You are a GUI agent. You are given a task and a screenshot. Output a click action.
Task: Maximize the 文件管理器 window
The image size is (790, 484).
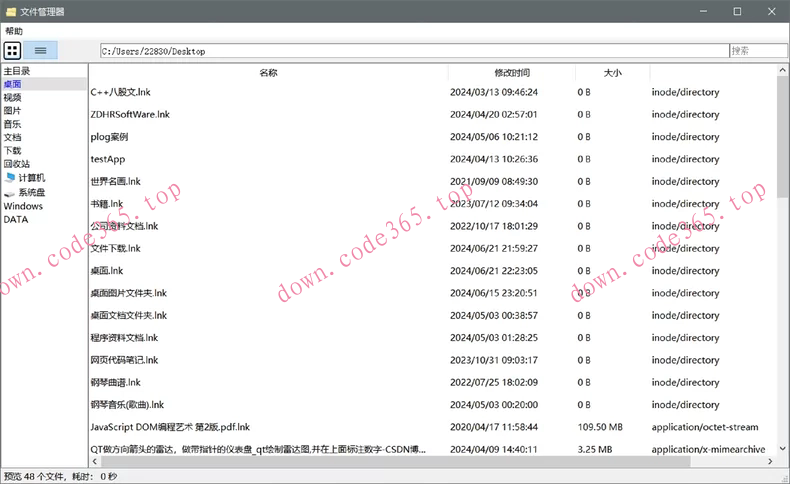click(x=737, y=11)
